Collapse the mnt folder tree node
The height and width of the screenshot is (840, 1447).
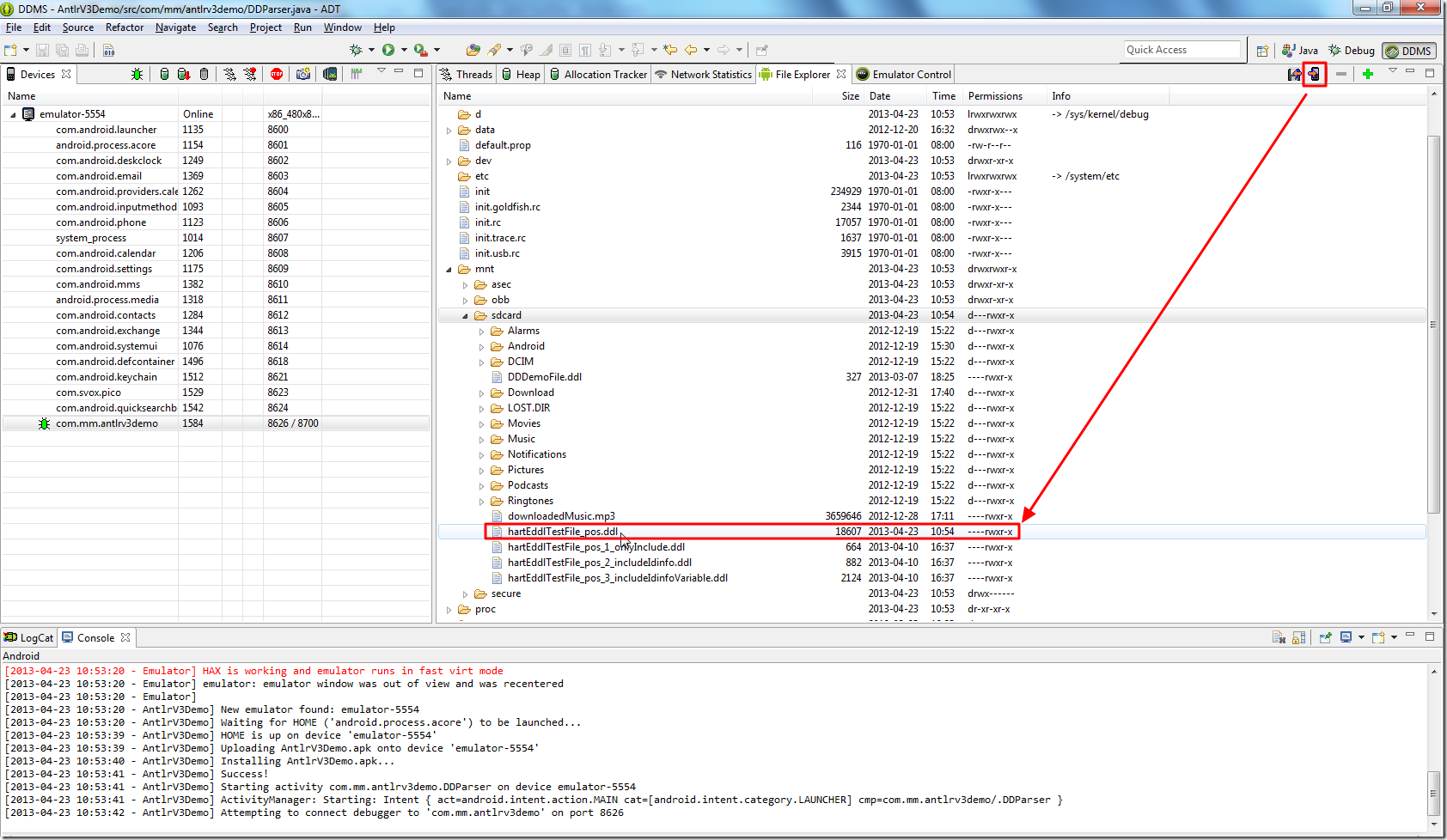click(449, 270)
